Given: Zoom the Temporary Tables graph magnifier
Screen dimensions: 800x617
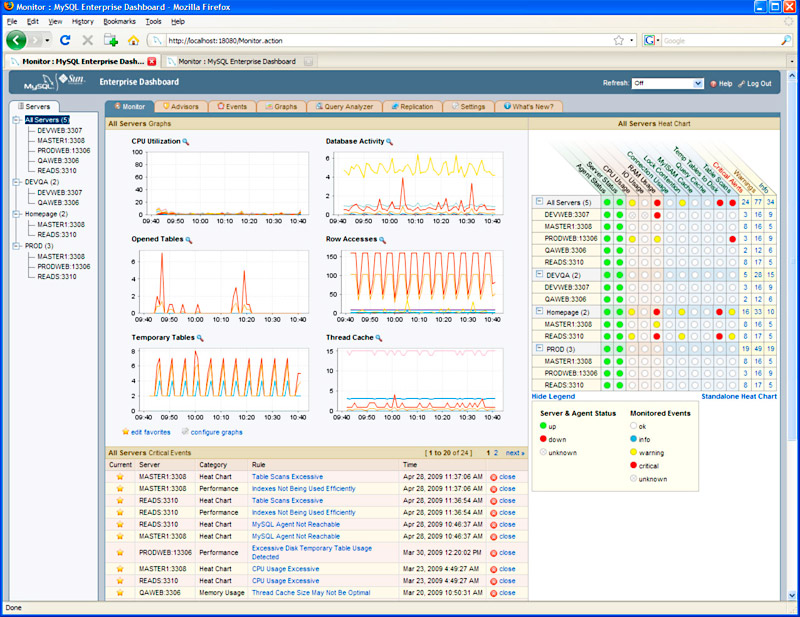Looking at the screenshot, I should click(200, 338).
